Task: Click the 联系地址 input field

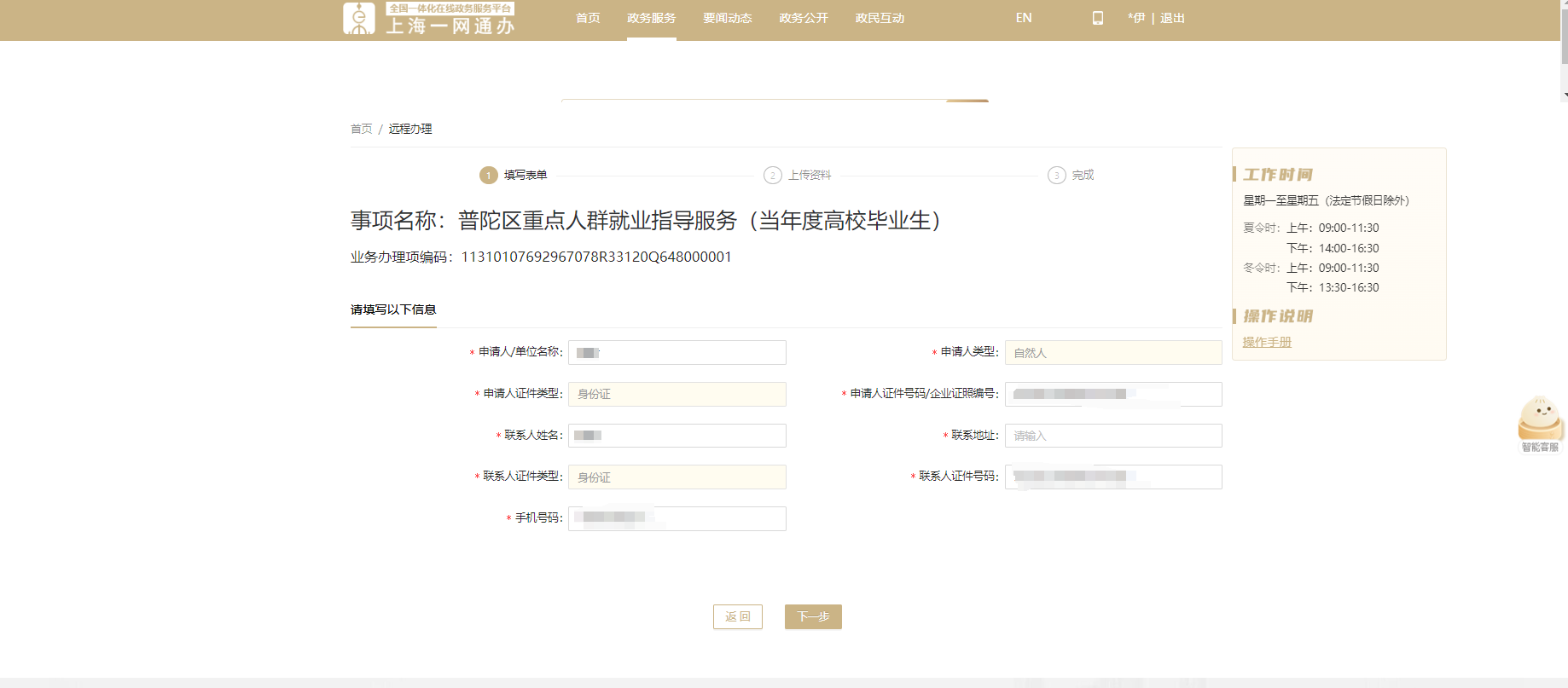Action: pyautogui.click(x=1112, y=436)
